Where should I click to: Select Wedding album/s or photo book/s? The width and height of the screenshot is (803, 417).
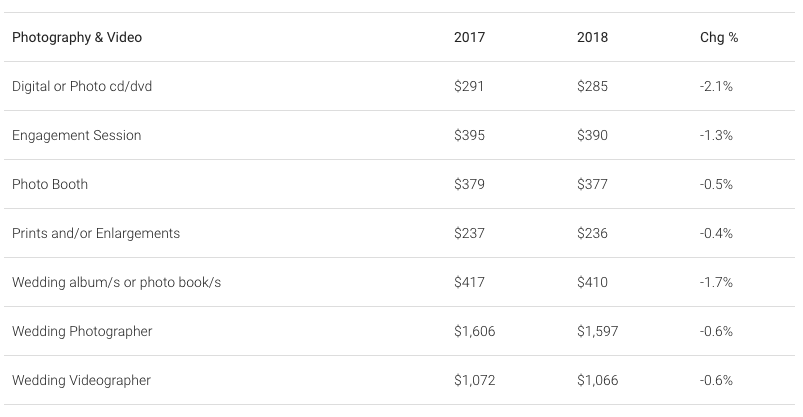116,282
